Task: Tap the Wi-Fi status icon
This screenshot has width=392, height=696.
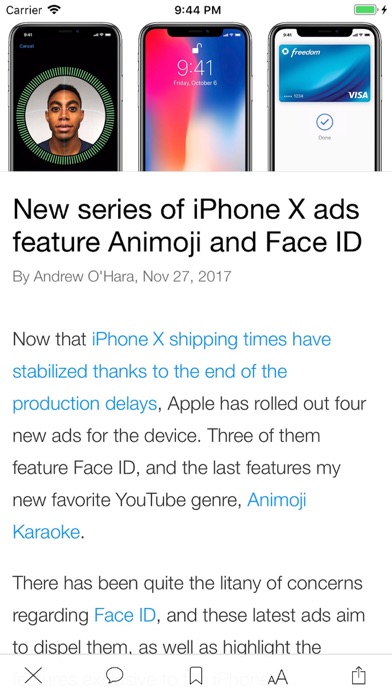Action: [54, 9]
